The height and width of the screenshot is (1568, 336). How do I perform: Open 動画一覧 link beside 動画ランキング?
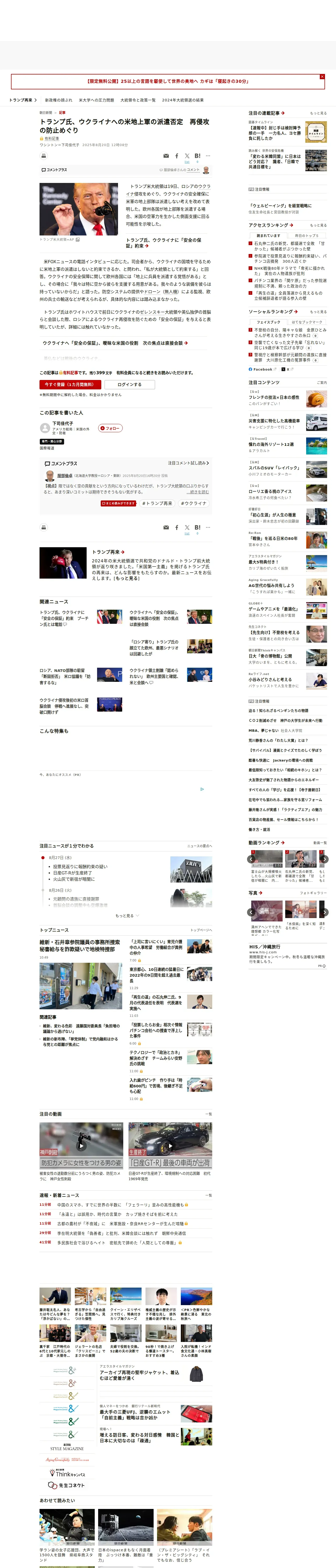[x=320, y=843]
